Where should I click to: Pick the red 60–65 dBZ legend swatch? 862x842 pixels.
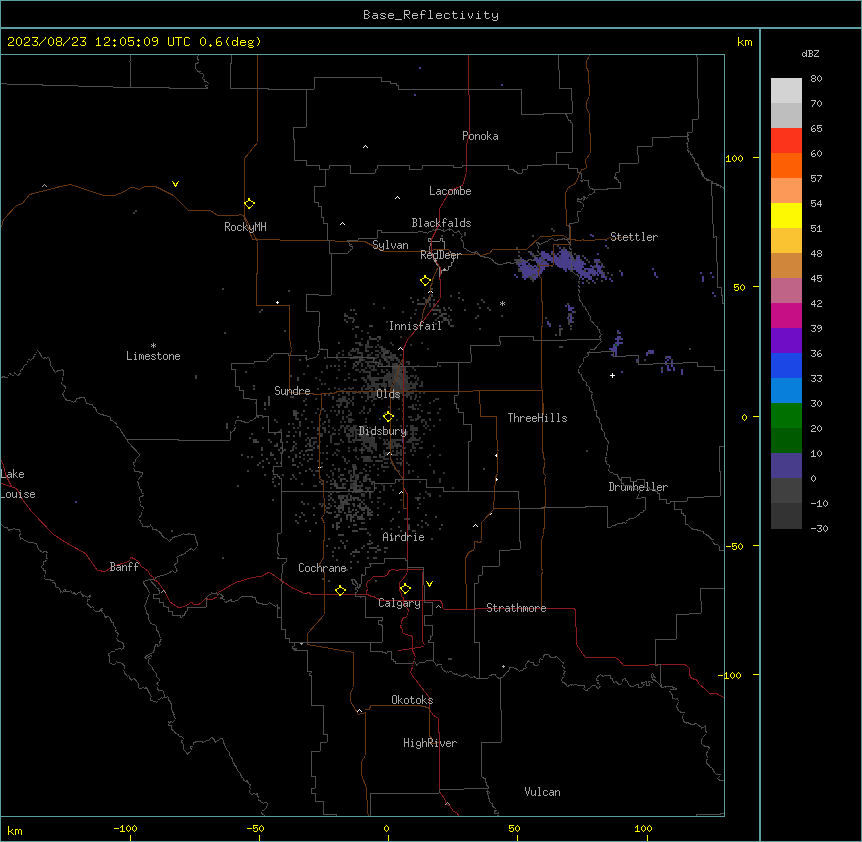point(786,141)
